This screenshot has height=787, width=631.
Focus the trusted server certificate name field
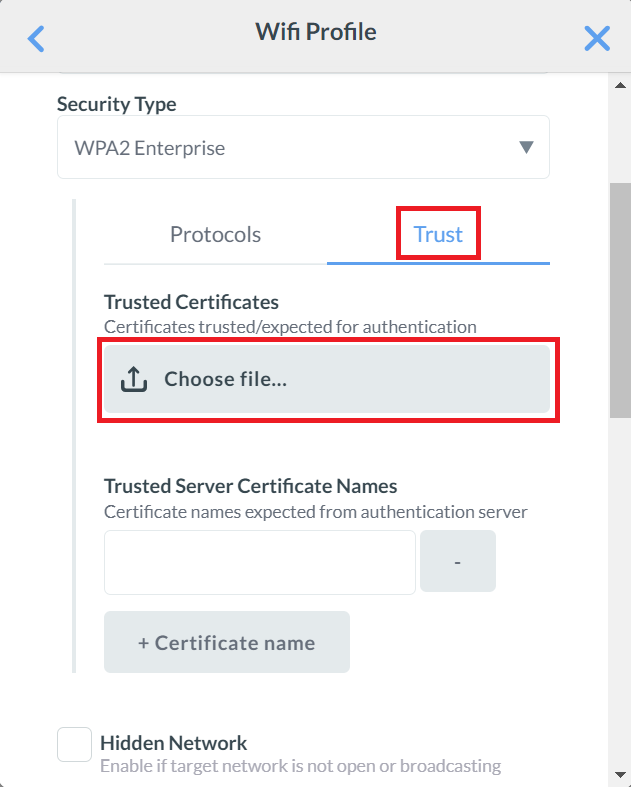tap(260, 562)
